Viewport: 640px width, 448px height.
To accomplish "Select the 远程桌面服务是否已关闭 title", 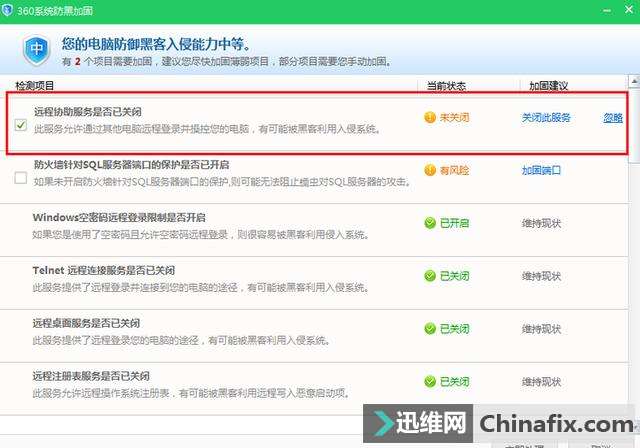I will [x=86, y=324].
